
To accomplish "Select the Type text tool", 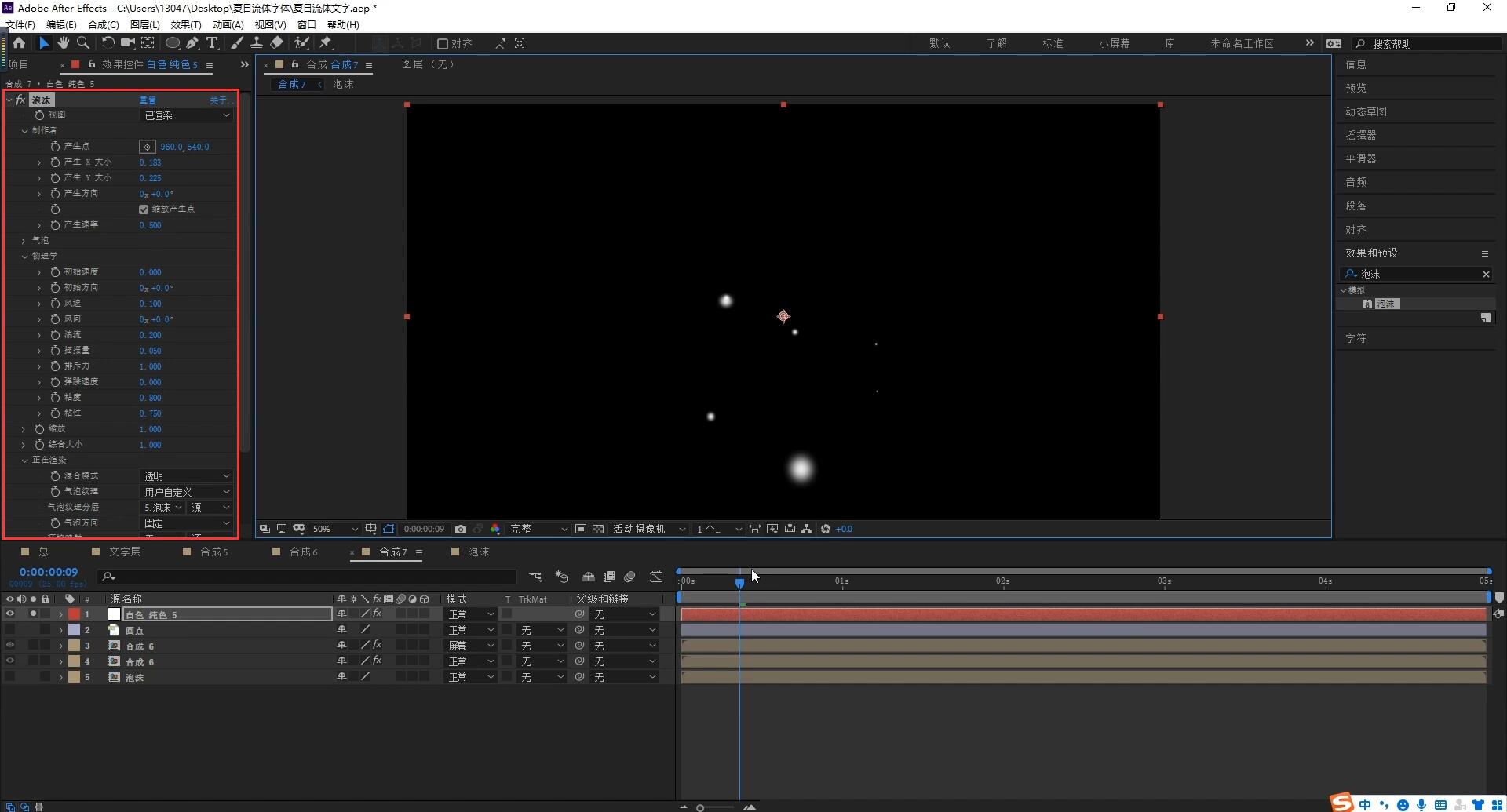I will click(212, 43).
